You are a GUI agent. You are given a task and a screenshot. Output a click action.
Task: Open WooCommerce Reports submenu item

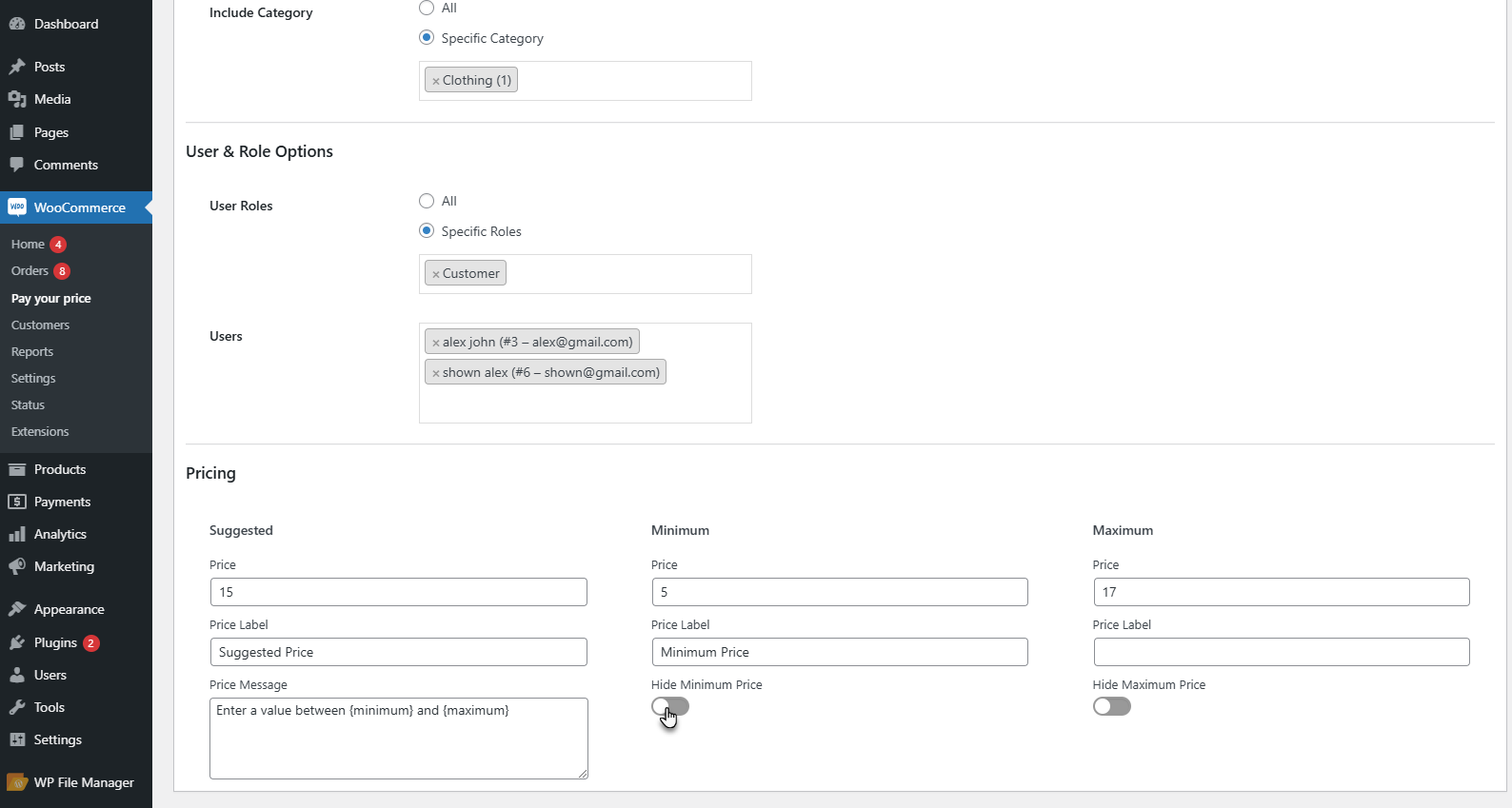[x=32, y=351]
